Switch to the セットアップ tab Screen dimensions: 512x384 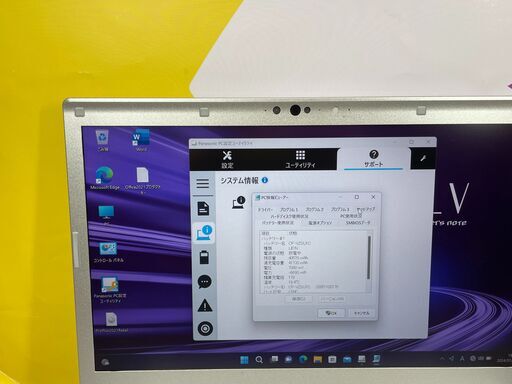click(366, 210)
